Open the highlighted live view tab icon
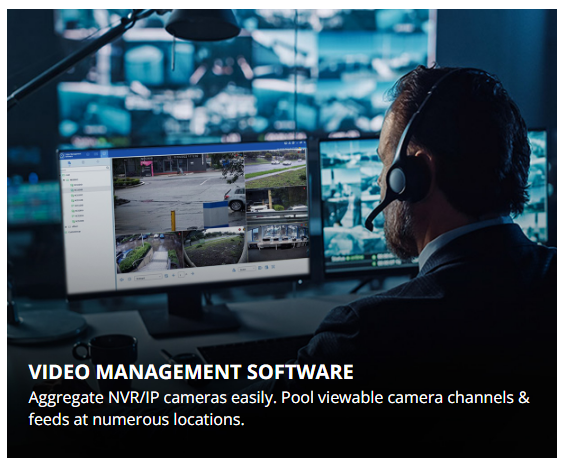This screenshot has height=470, width=566. [104, 154]
